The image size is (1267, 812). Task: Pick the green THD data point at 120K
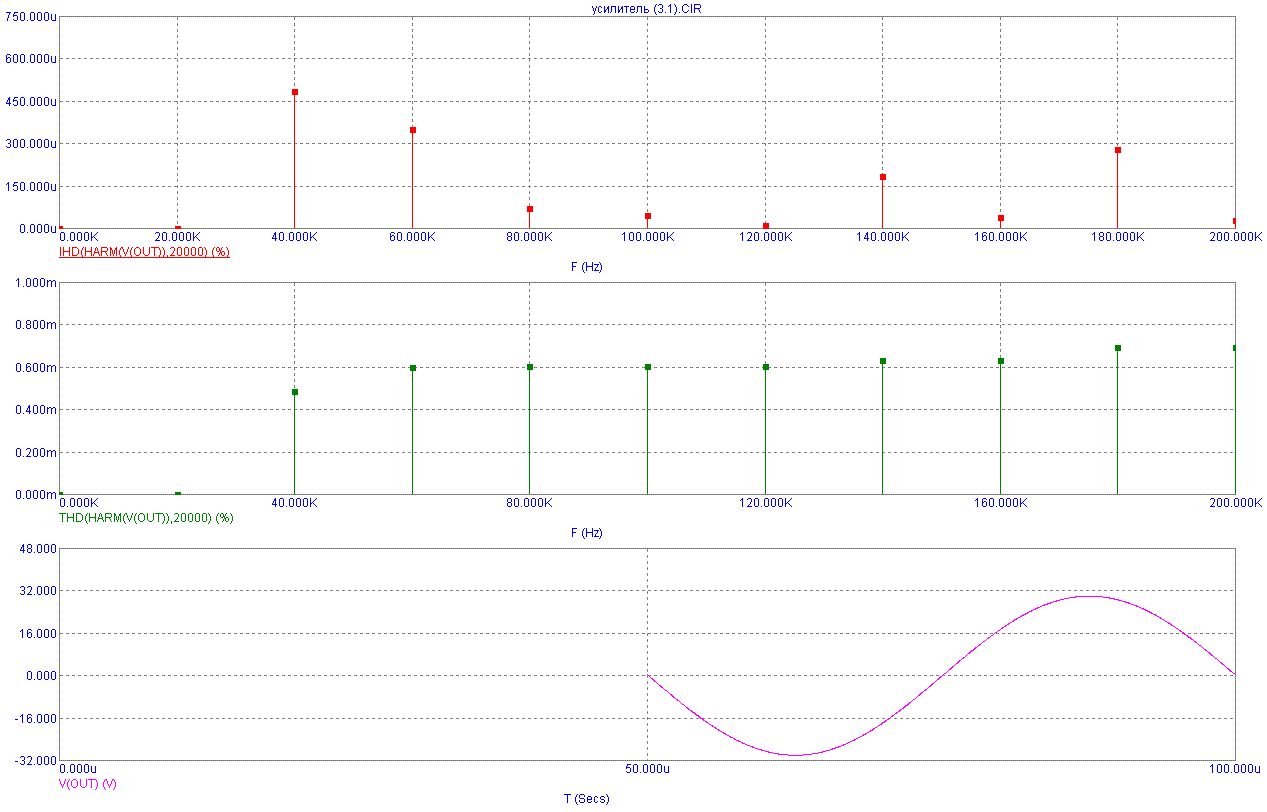[765, 367]
